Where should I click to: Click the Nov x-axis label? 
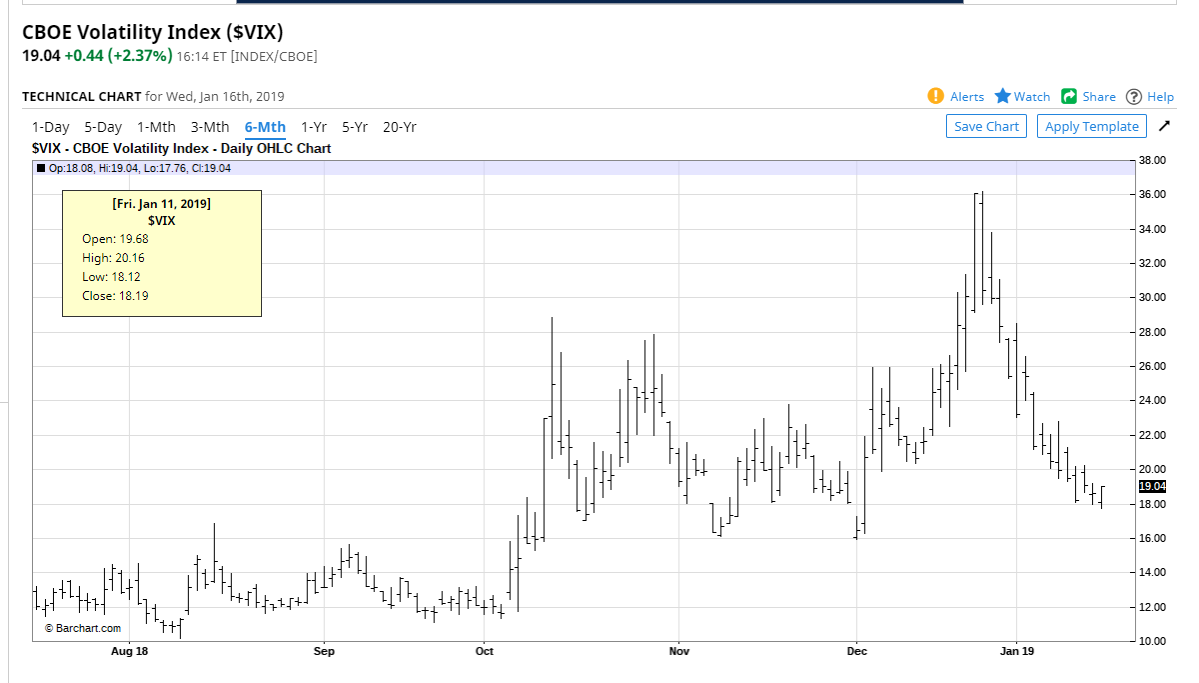point(679,651)
